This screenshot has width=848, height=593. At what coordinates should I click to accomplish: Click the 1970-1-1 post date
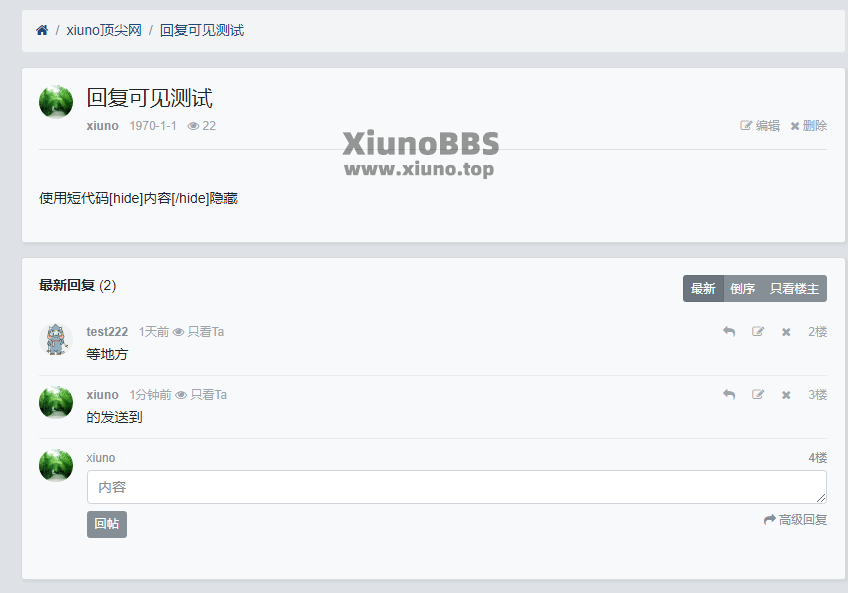pyautogui.click(x=153, y=126)
